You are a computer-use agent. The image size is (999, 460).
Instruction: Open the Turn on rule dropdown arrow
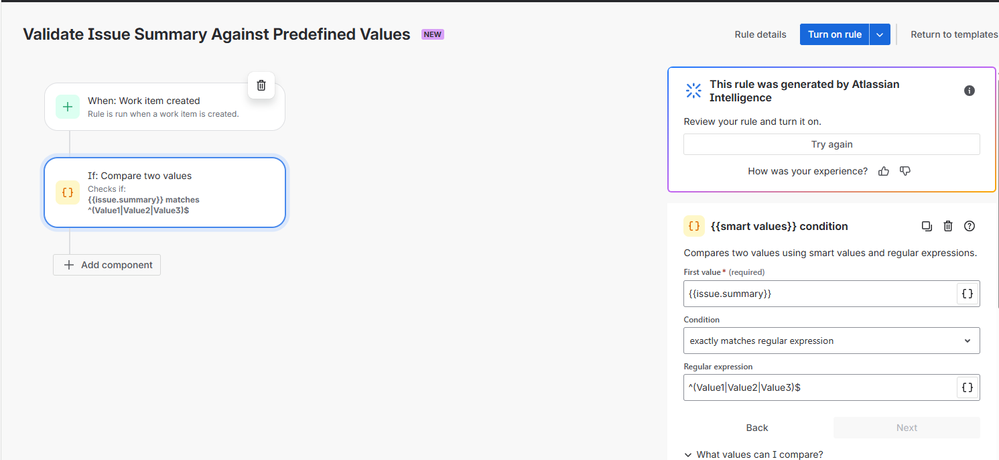(x=880, y=34)
